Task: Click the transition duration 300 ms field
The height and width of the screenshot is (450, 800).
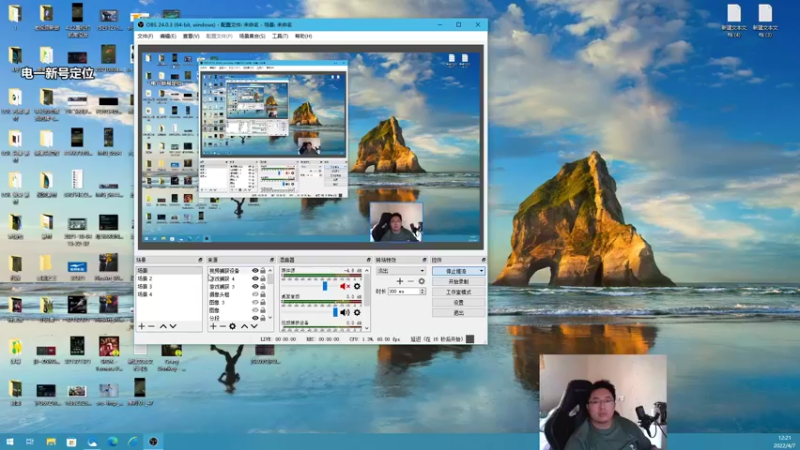Action: click(x=404, y=291)
